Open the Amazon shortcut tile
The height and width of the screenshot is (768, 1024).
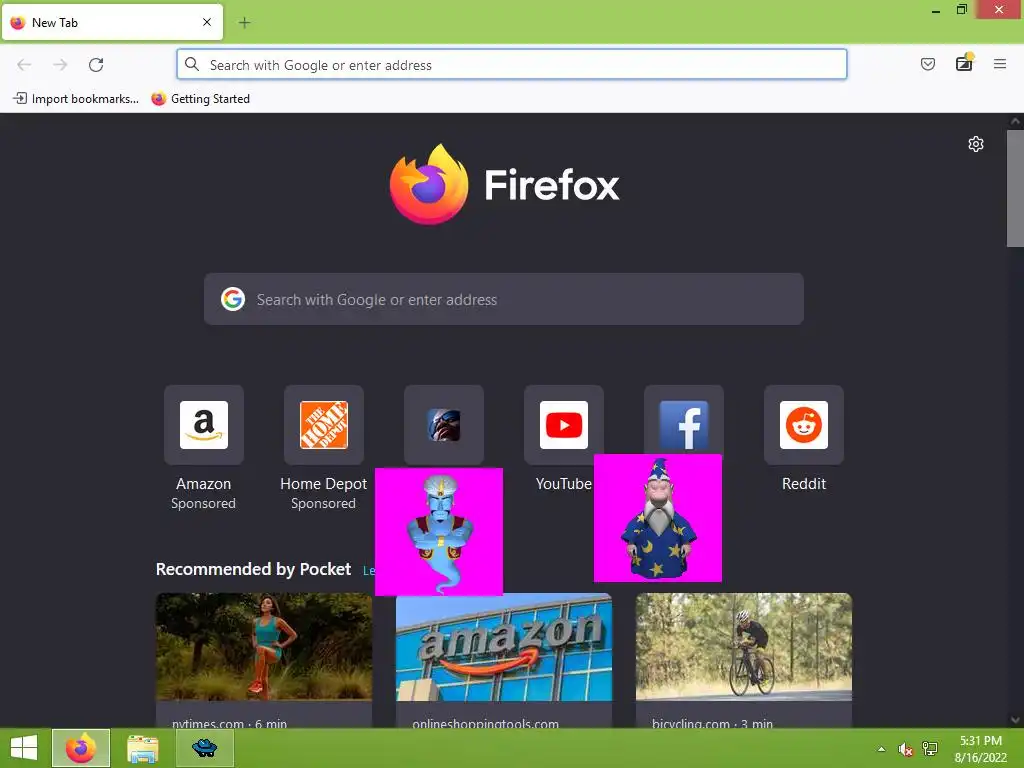point(204,425)
